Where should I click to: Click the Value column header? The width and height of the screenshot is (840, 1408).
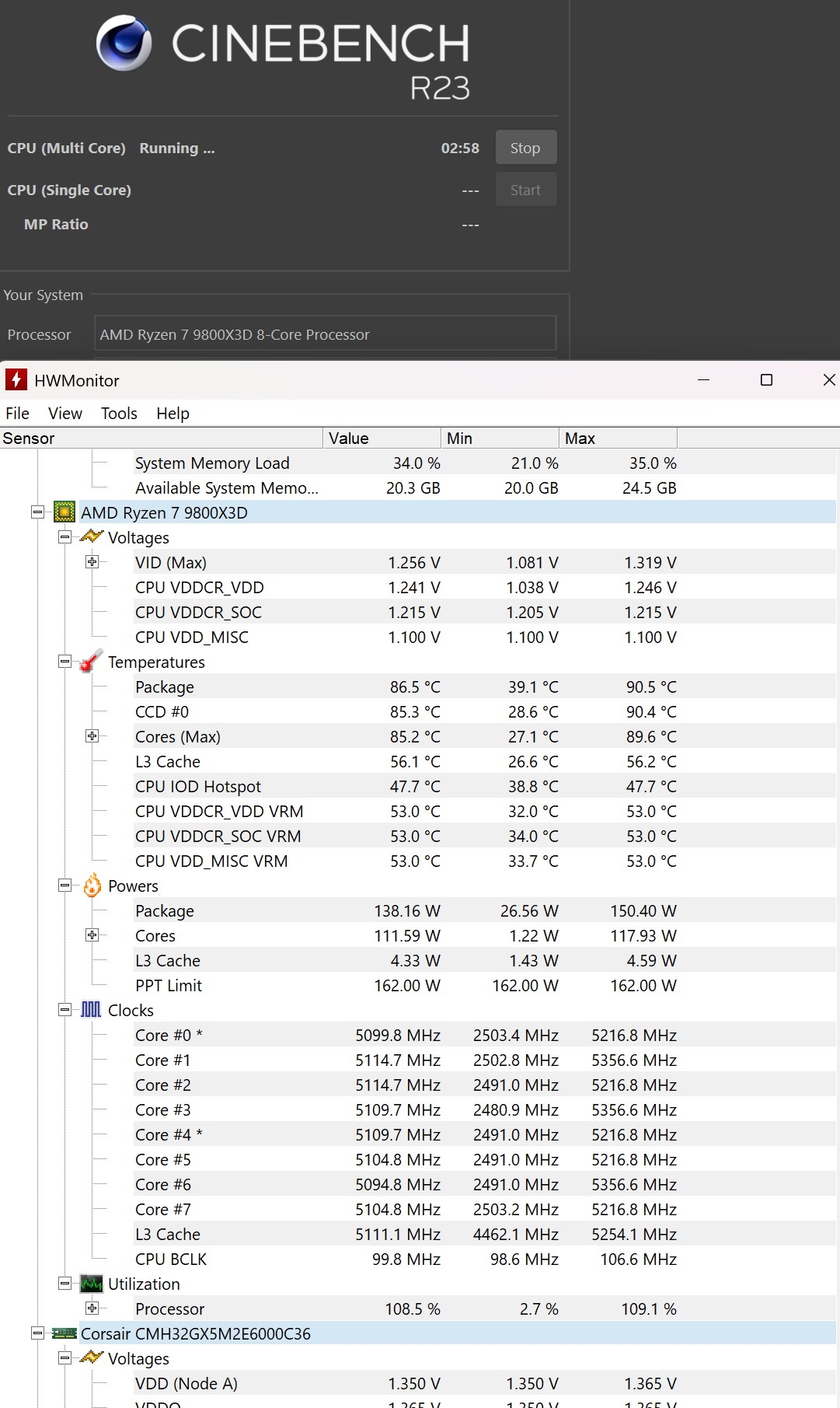point(381,438)
